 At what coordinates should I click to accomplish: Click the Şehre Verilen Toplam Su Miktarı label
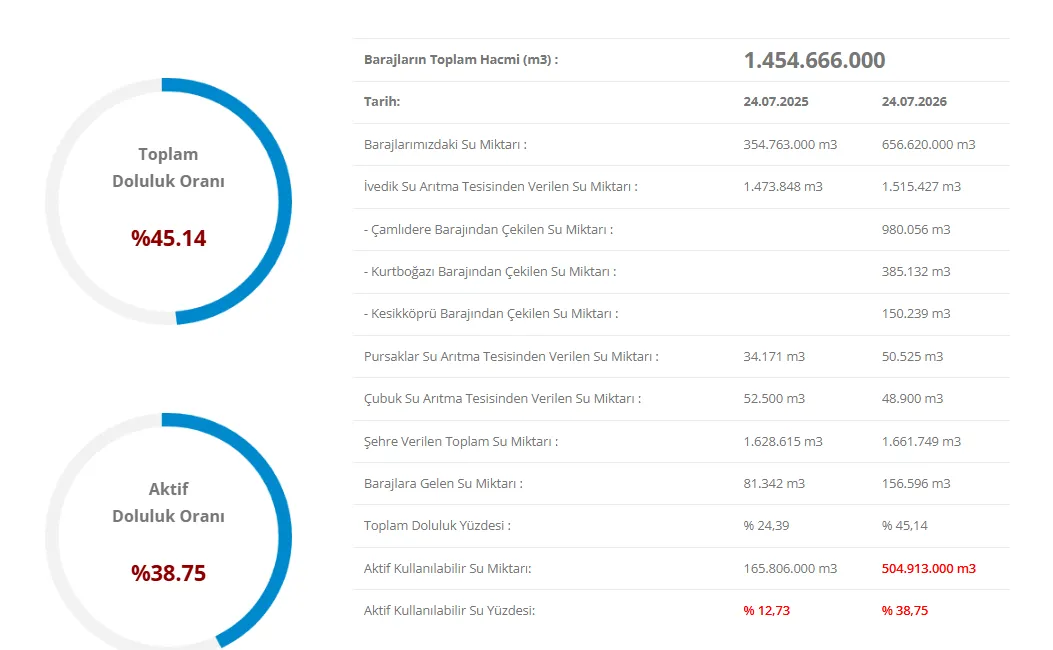461,442
